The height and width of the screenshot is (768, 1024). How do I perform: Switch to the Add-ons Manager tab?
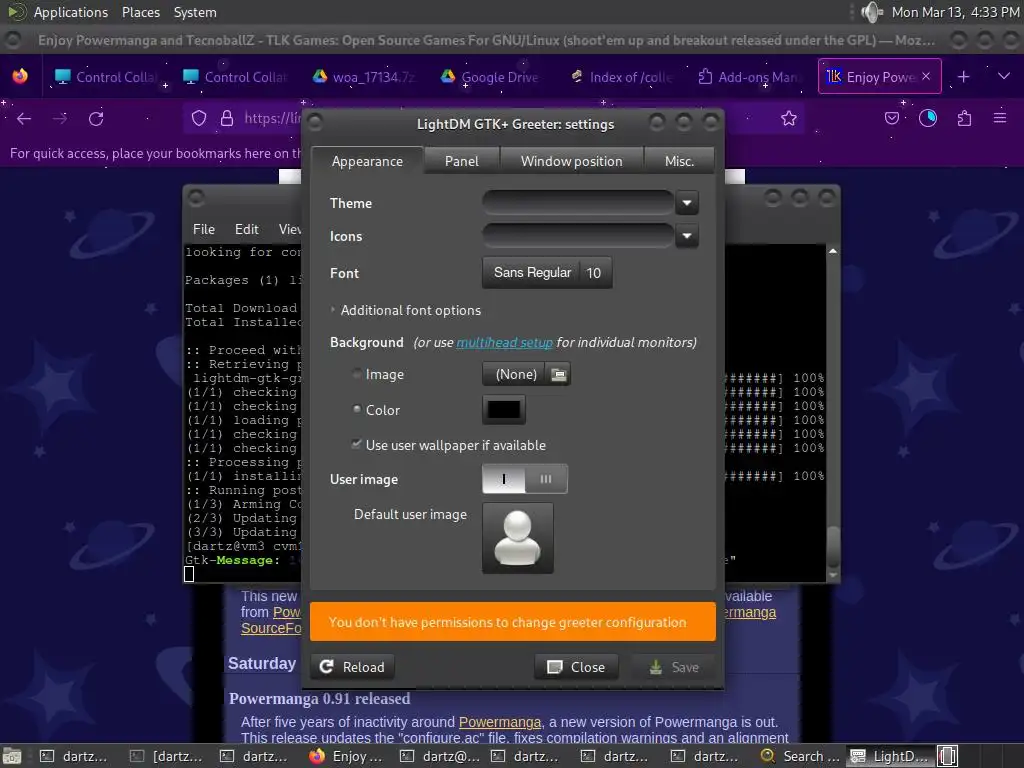coord(750,77)
